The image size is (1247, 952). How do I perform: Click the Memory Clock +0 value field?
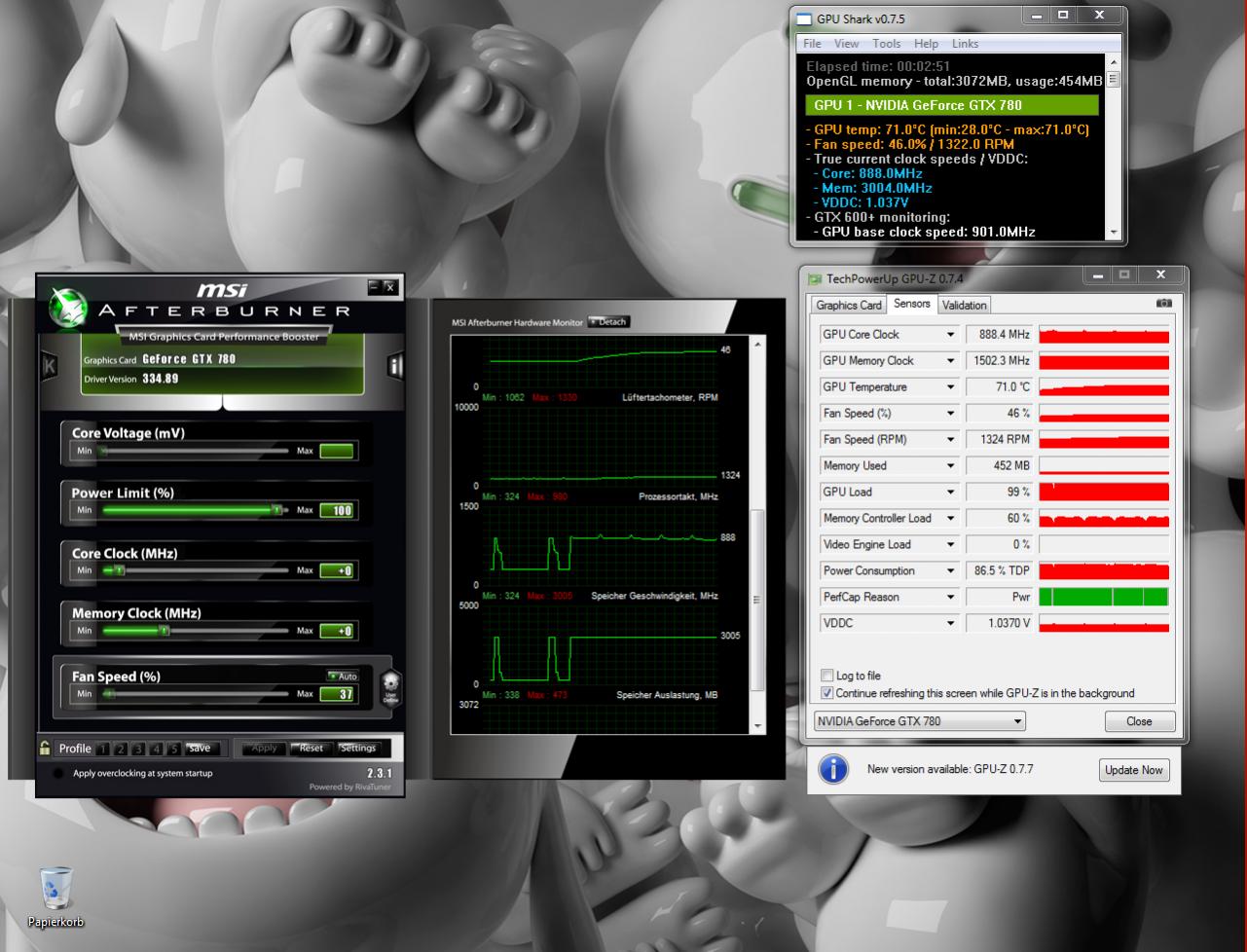(x=337, y=631)
